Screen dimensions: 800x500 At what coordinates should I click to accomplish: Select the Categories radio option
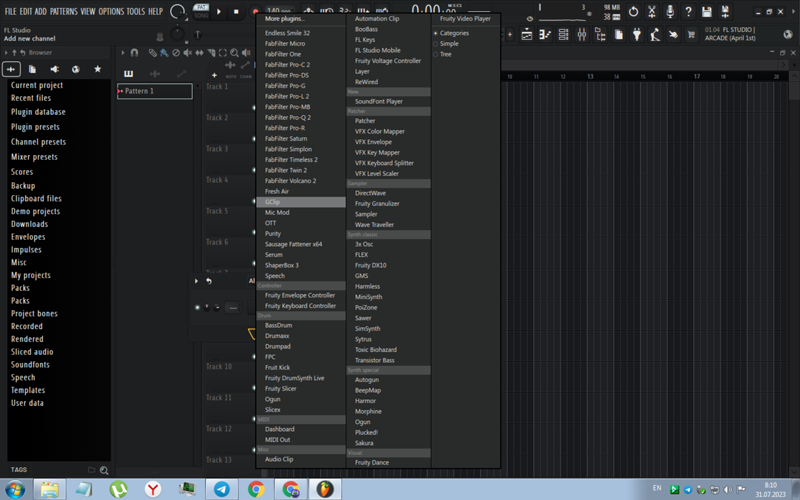452,33
